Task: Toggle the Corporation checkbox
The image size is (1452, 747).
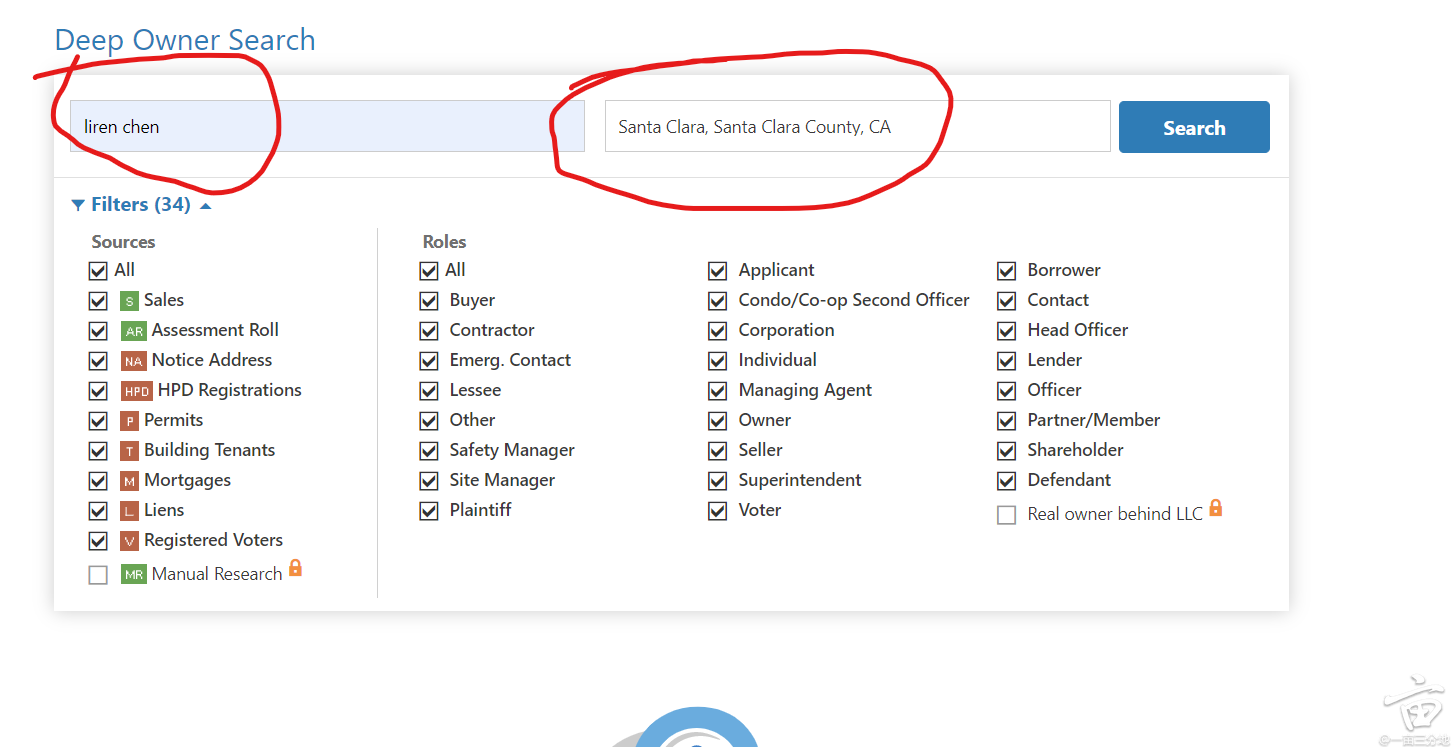Action: pos(717,331)
